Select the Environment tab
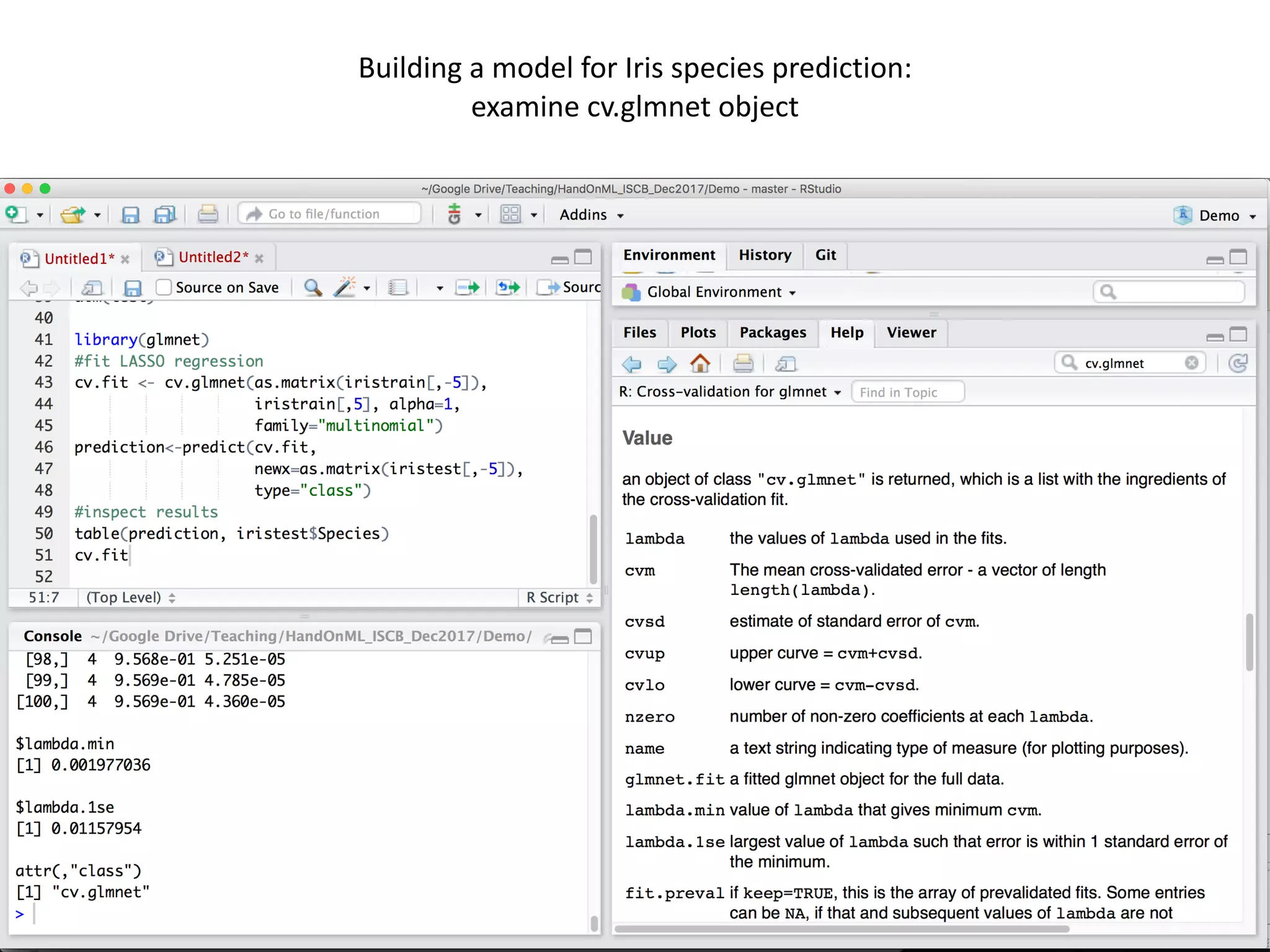This screenshot has height=952, width=1270. [669, 255]
